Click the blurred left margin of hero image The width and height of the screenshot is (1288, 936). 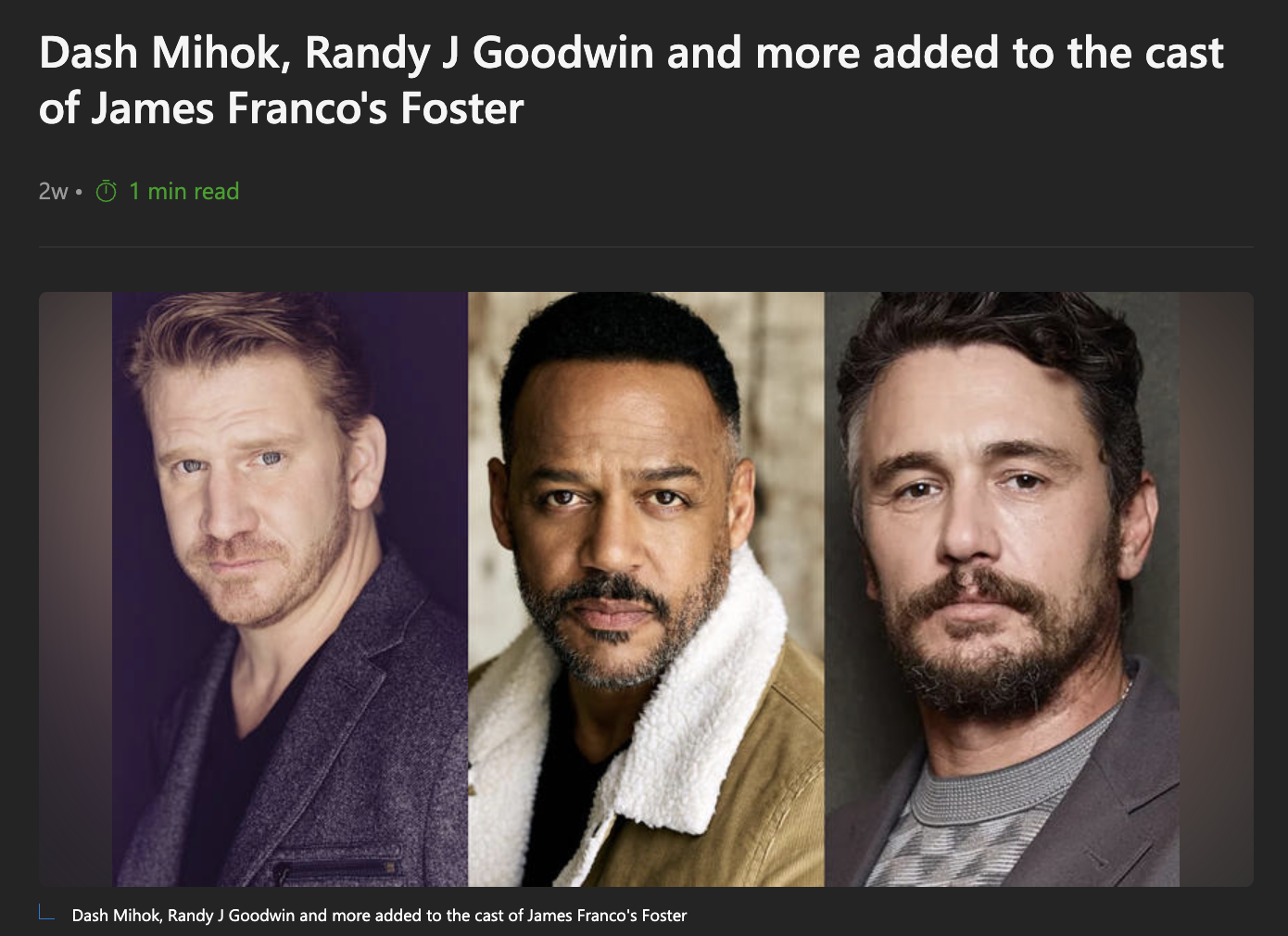click(76, 589)
